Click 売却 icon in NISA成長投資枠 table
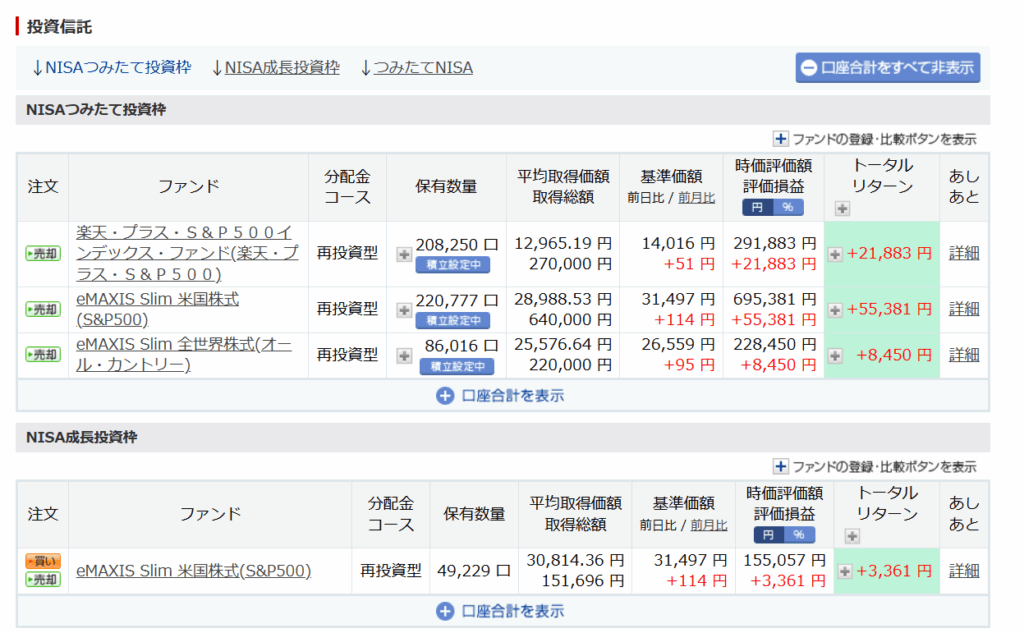Image resolution: width=1024 pixels, height=633 pixels. coord(42,579)
